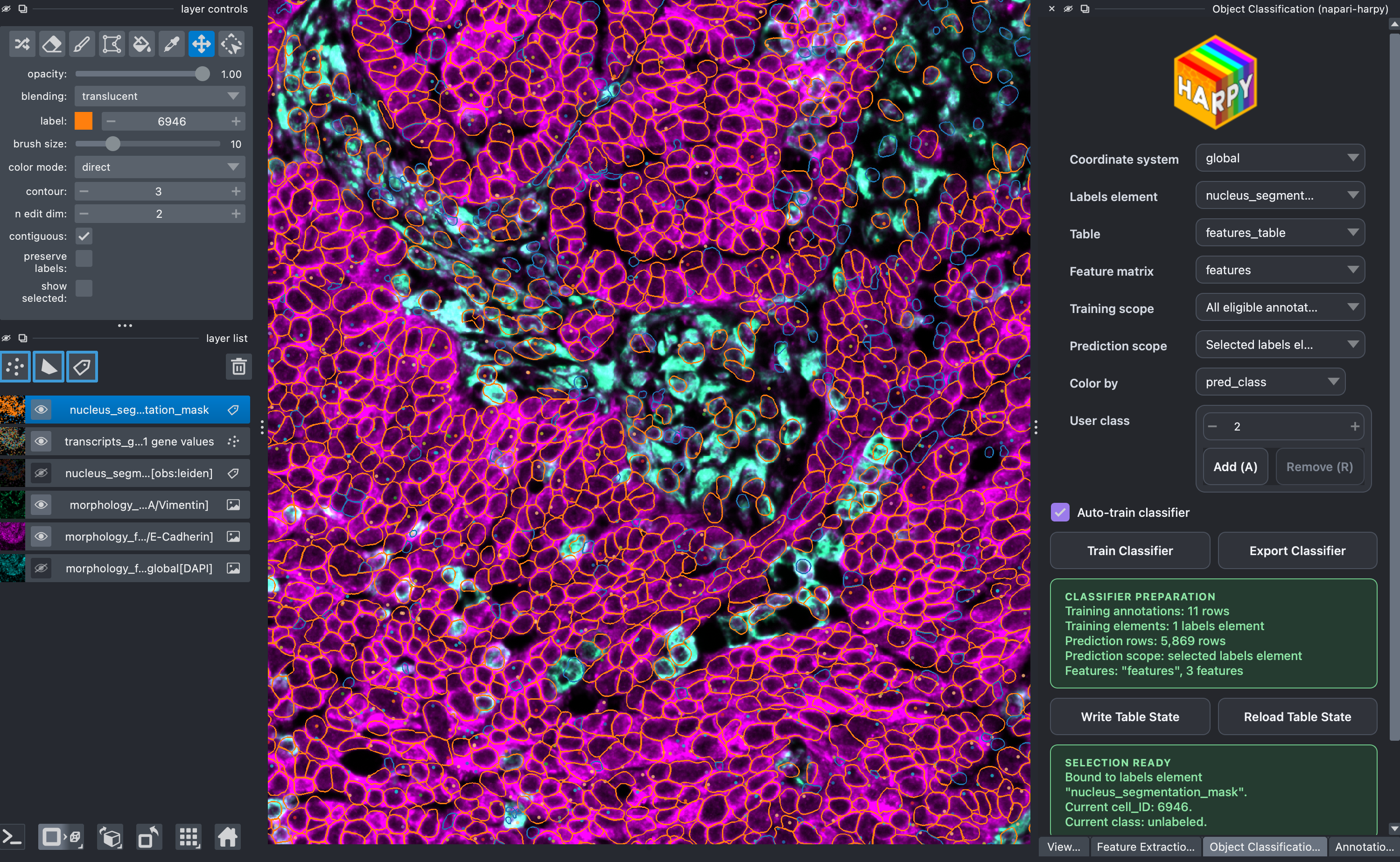The image size is (1400, 862).
Task: Activate the transform layer tool
Action: coord(231,44)
